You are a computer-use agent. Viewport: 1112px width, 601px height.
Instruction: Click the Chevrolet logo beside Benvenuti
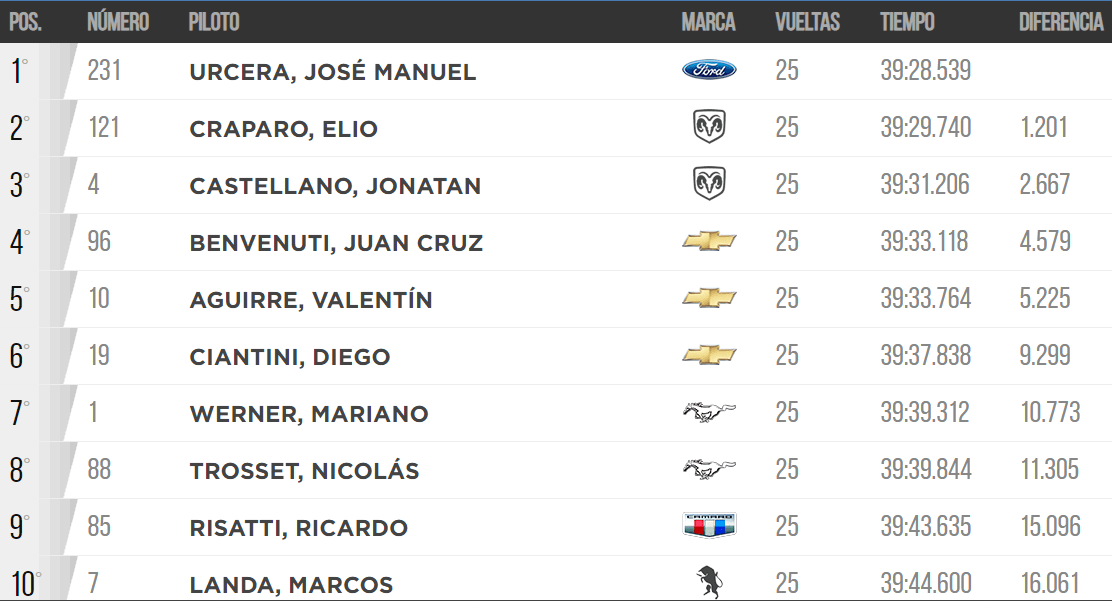pos(709,241)
